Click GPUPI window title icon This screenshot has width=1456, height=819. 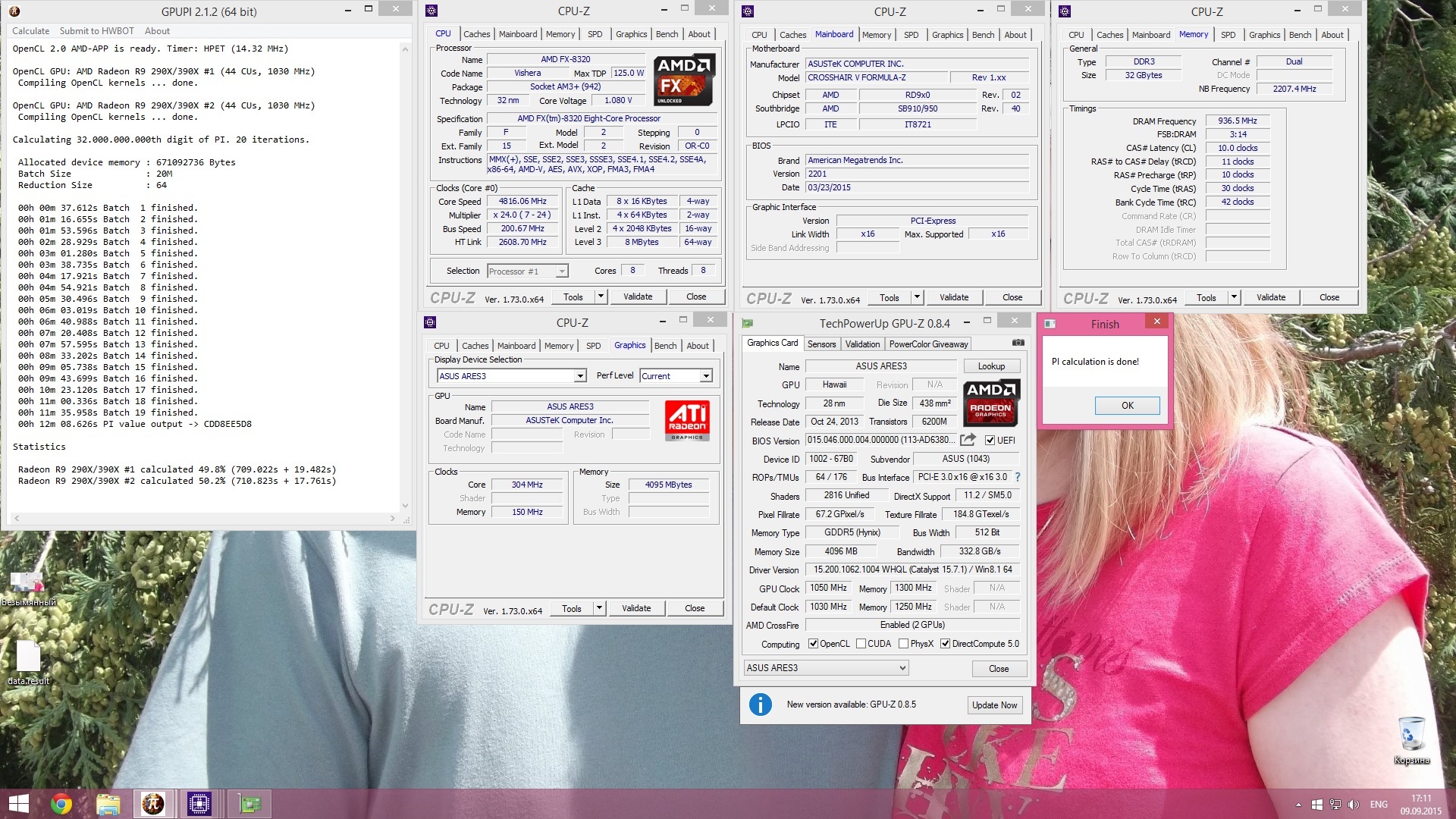(14, 11)
